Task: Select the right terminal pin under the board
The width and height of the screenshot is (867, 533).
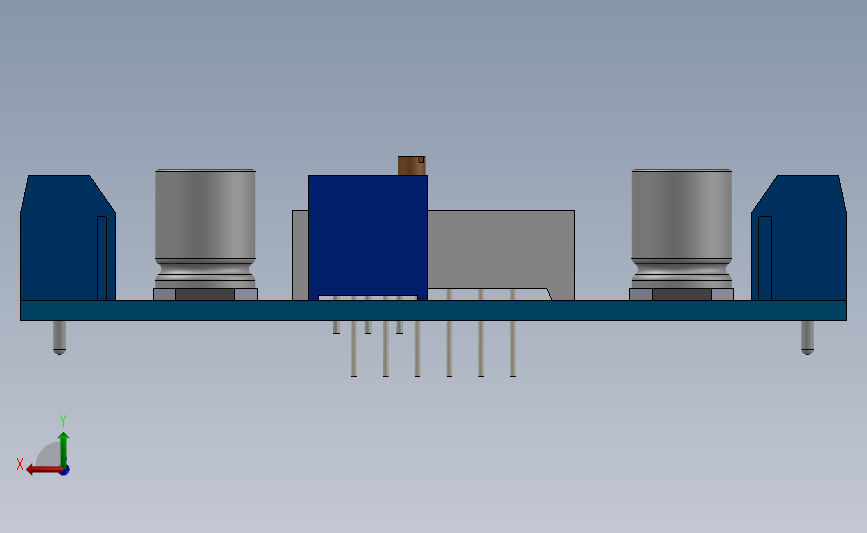Action: [807, 337]
